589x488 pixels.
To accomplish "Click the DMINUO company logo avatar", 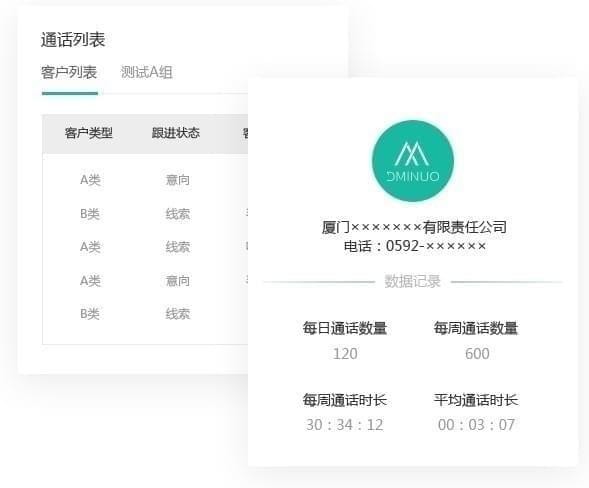I will pyautogui.click(x=413, y=161).
